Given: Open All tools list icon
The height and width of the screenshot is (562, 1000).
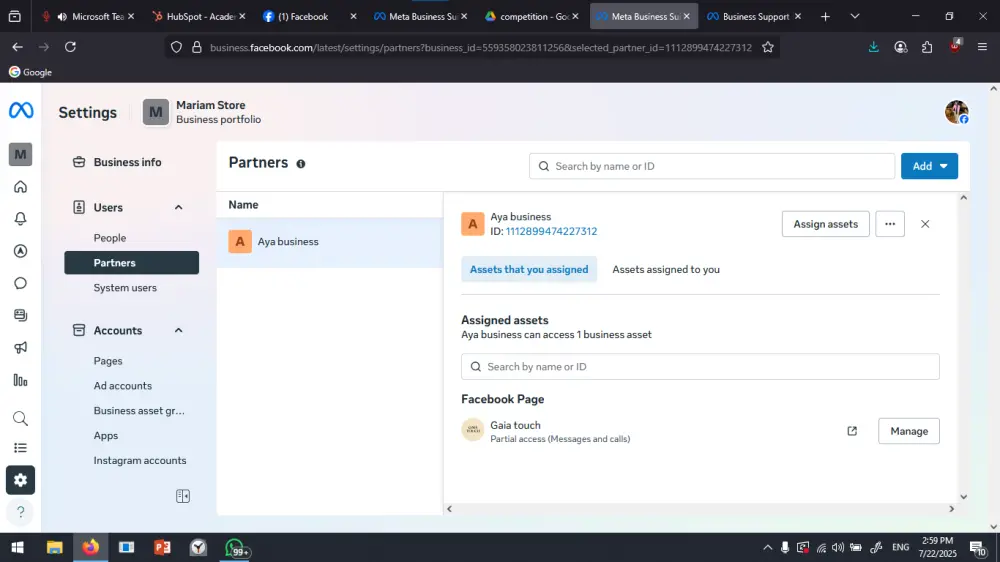Looking at the screenshot, I should pyautogui.click(x=20, y=448).
